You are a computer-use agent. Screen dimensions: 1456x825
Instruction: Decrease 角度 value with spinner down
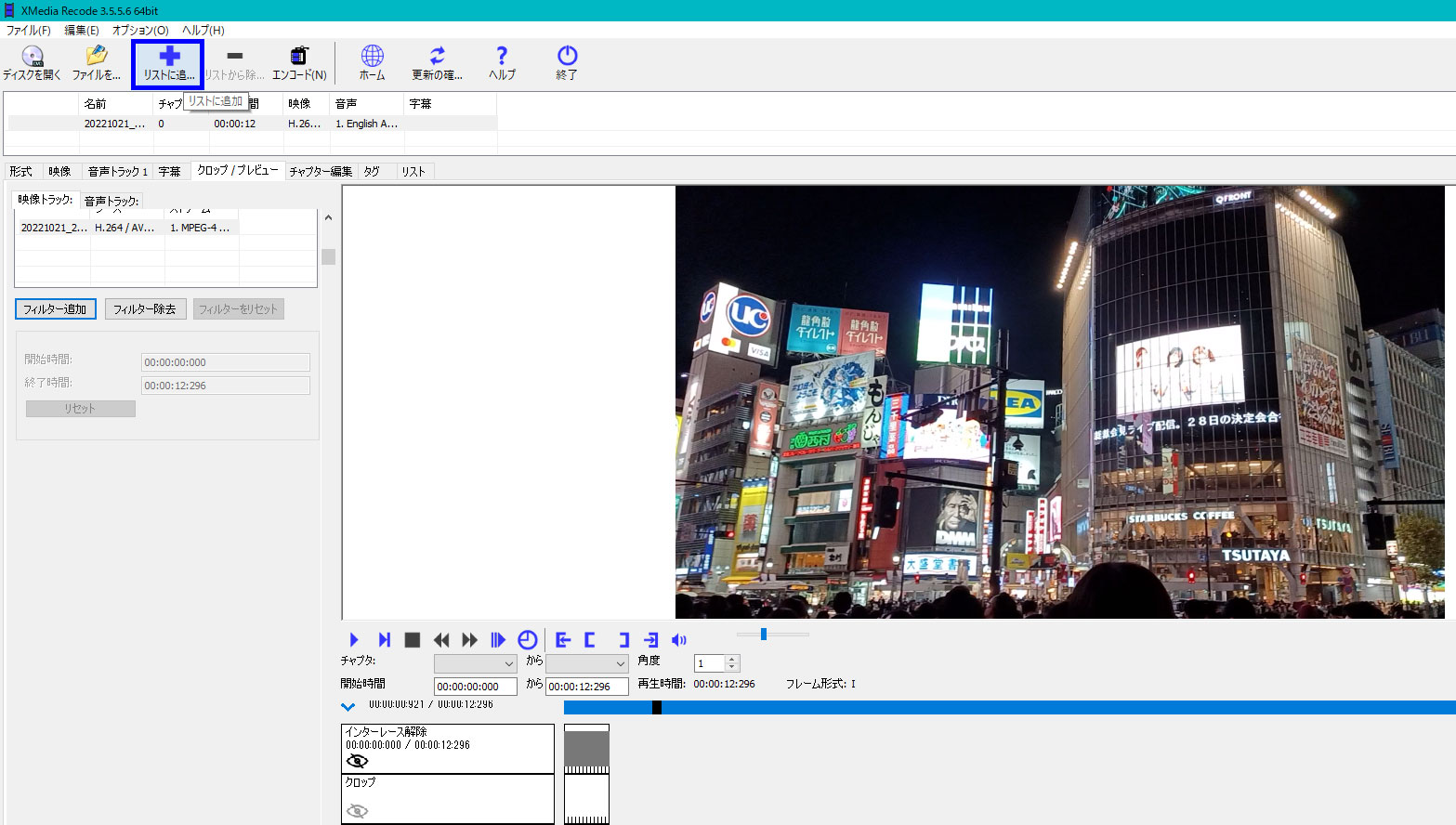coord(732,667)
